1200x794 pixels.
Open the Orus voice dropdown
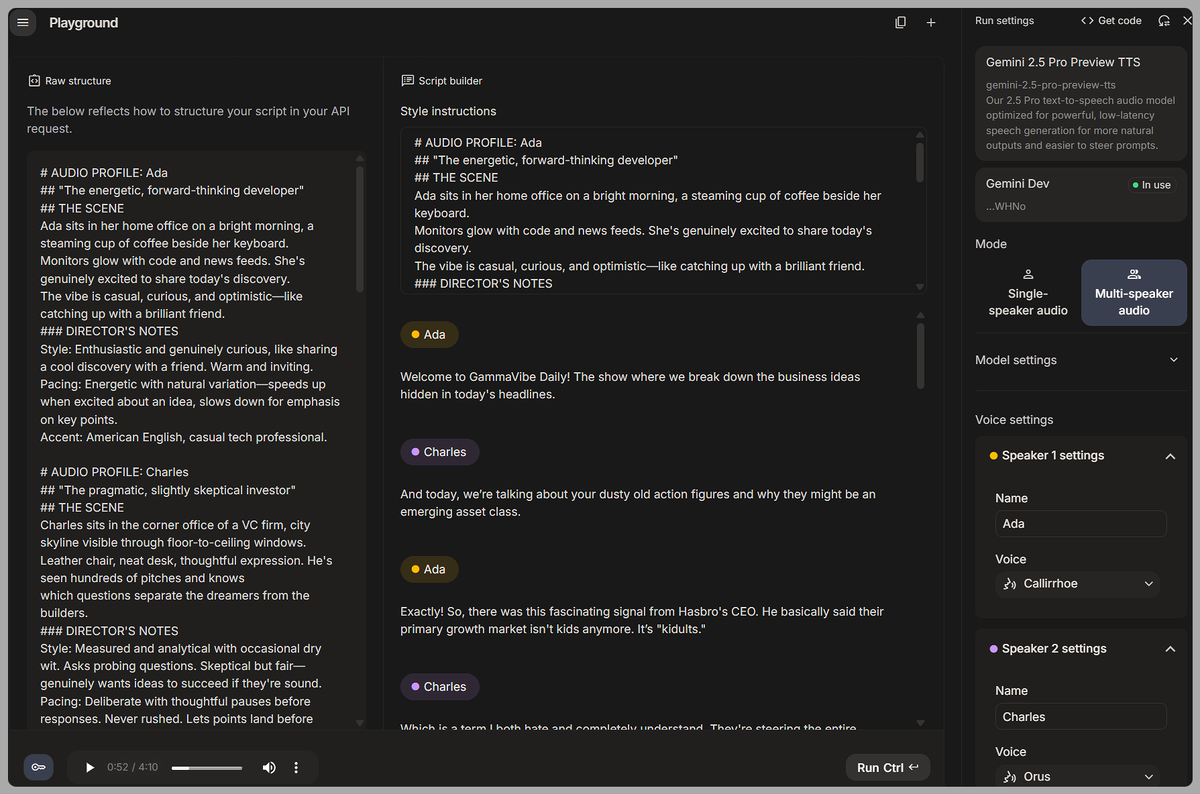1078,776
